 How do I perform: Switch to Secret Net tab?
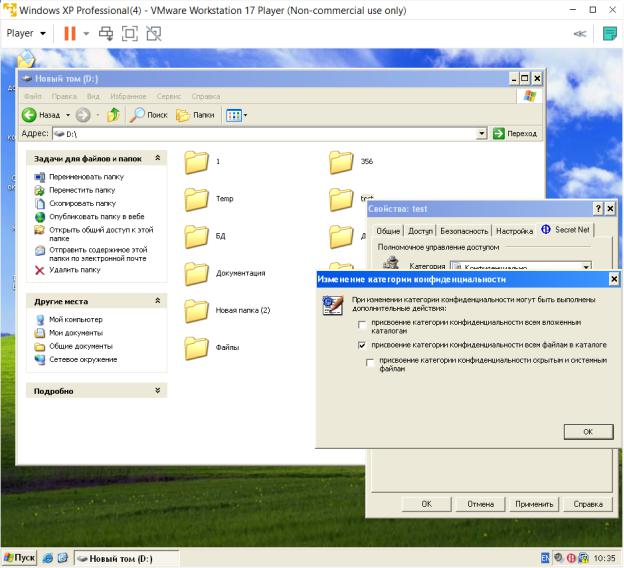pyautogui.click(x=566, y=230)
